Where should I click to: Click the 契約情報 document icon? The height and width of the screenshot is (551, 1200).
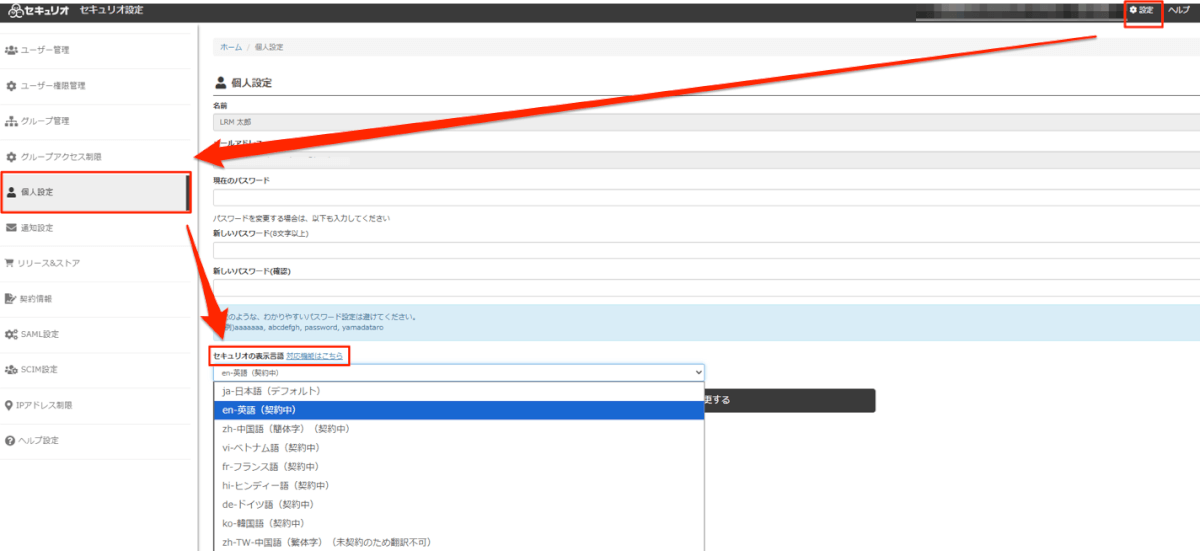click(11, 298)
